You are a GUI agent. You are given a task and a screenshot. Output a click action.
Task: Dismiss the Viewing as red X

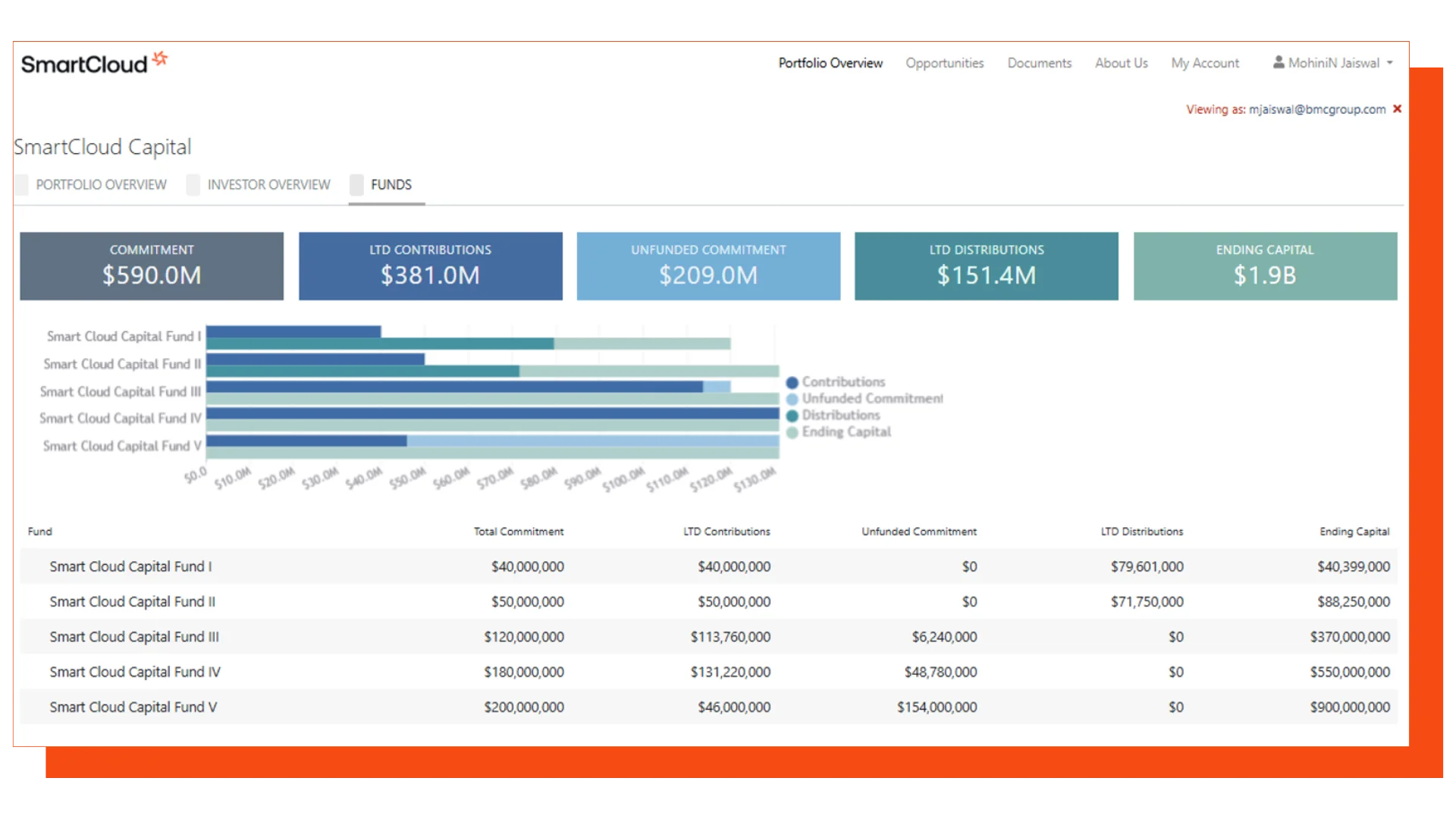tap(1397, 109)
